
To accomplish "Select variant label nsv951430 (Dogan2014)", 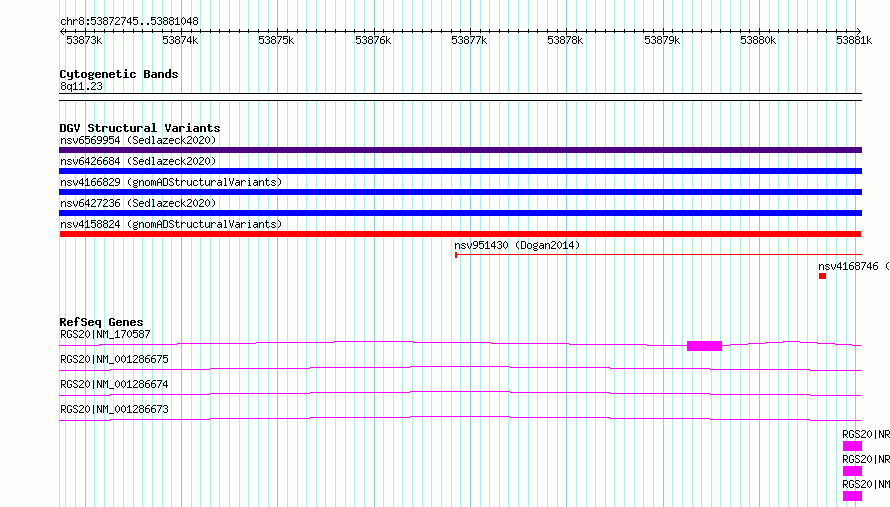I will point(517,245).
